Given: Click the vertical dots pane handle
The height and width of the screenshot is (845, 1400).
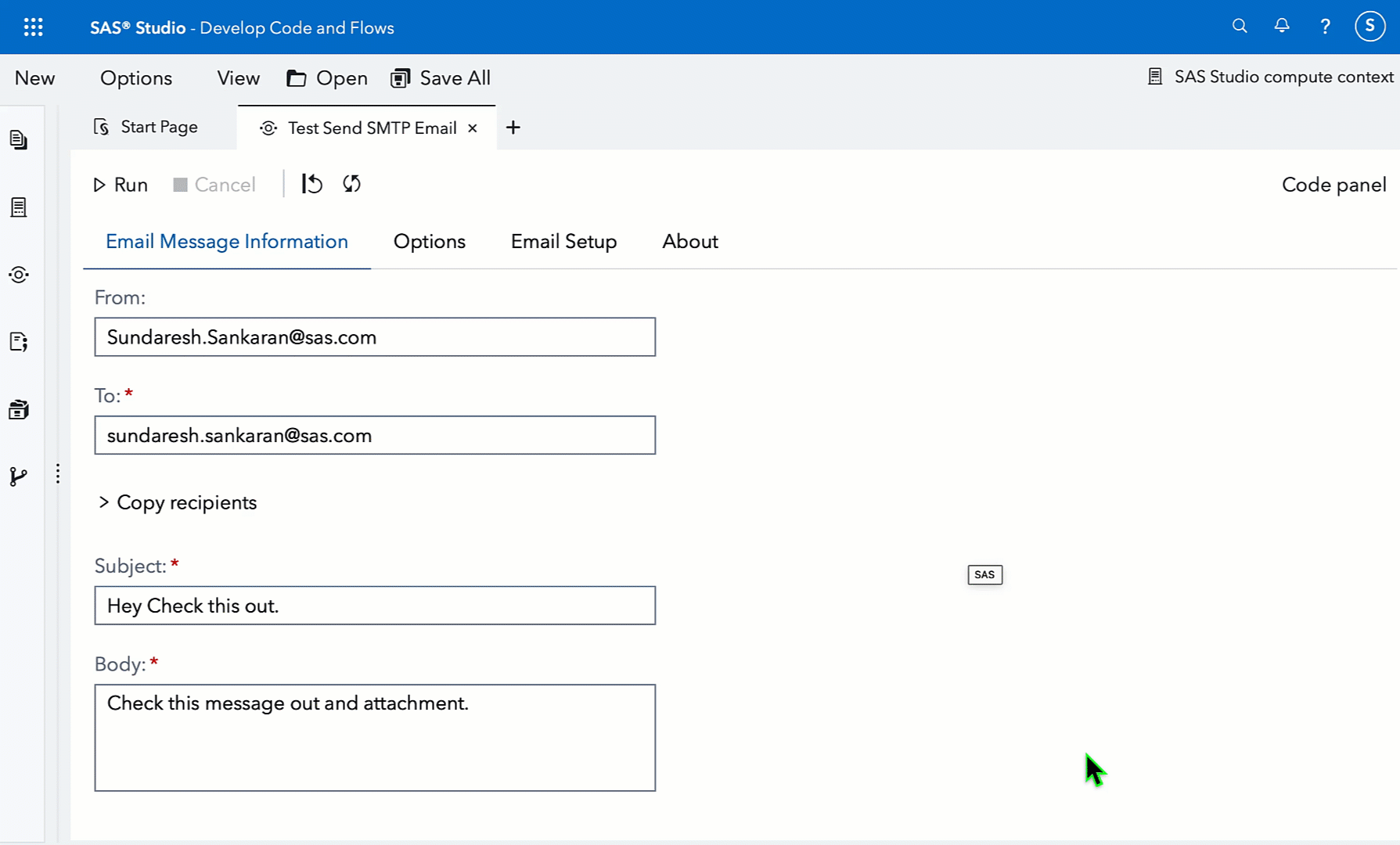Looking at the screenshot, I should [58, 474].
